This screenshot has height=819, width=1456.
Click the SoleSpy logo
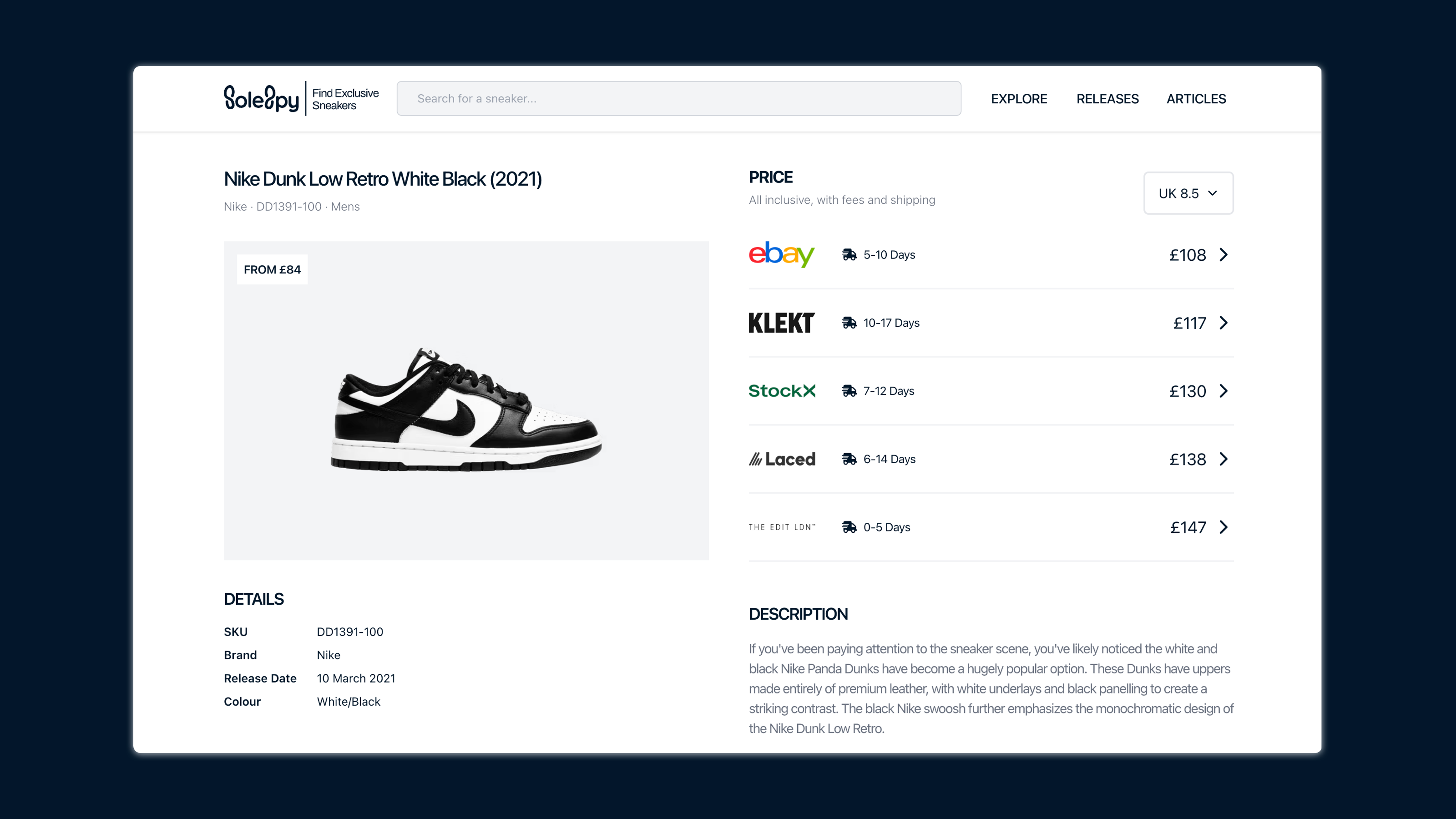261,98
